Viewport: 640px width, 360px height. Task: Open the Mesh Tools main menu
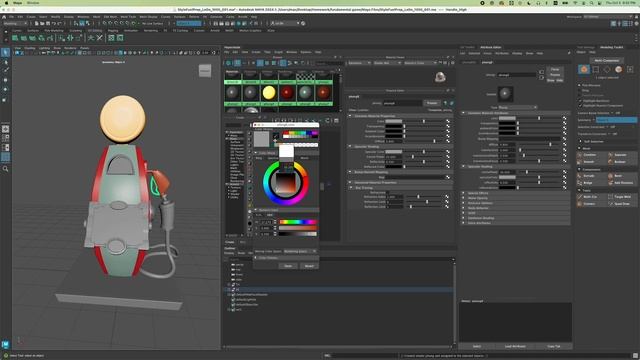[x=128, y=17]
